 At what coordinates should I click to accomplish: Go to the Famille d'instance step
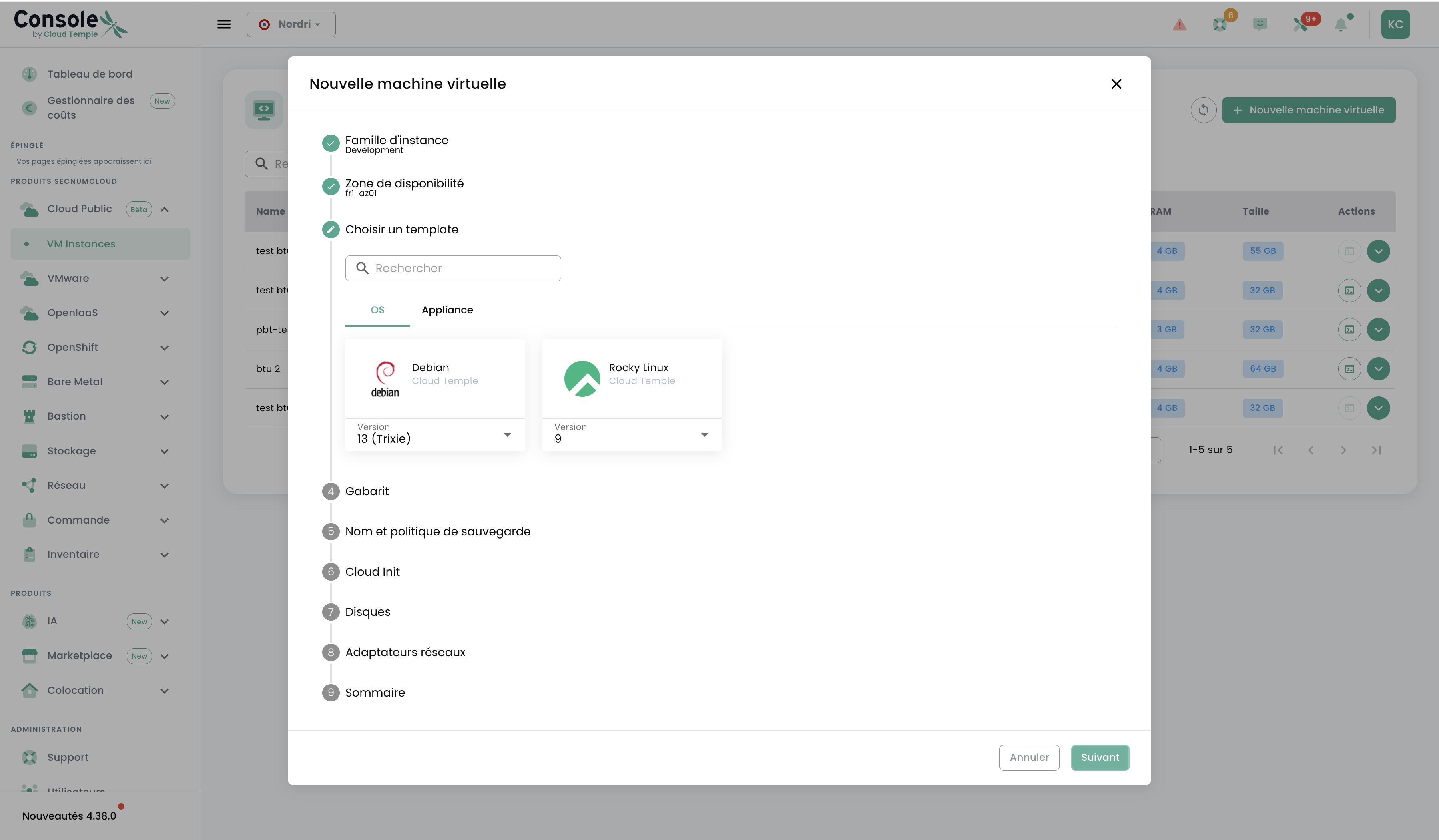coord(397,141)
